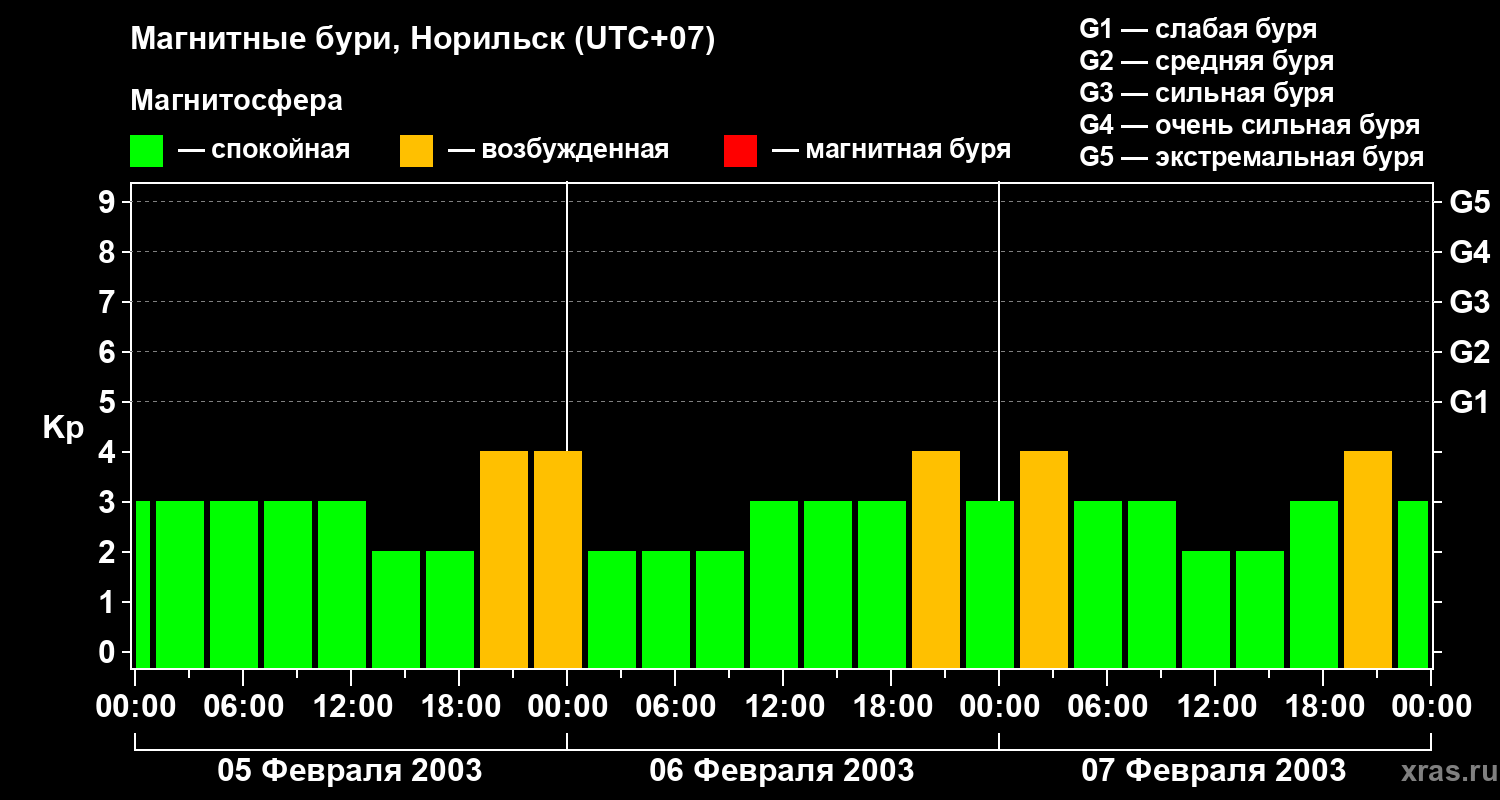This screenshot has width=1500, height=800.
Task: Click the Kp axis value 2
Action: pos(109,552)
